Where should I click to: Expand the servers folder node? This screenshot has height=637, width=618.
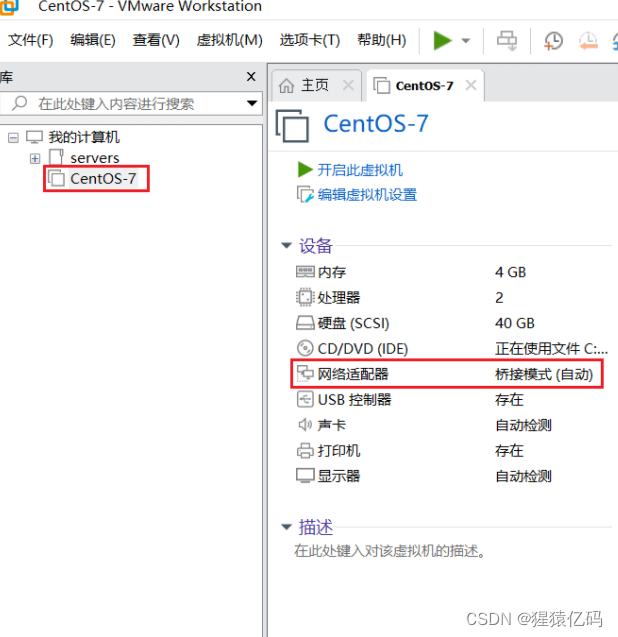(35, 158)
